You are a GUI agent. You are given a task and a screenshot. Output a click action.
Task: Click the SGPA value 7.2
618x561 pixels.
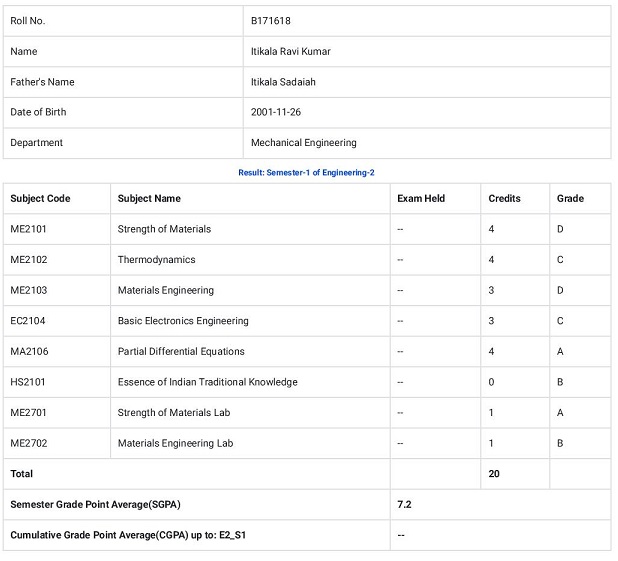point(404,505)
